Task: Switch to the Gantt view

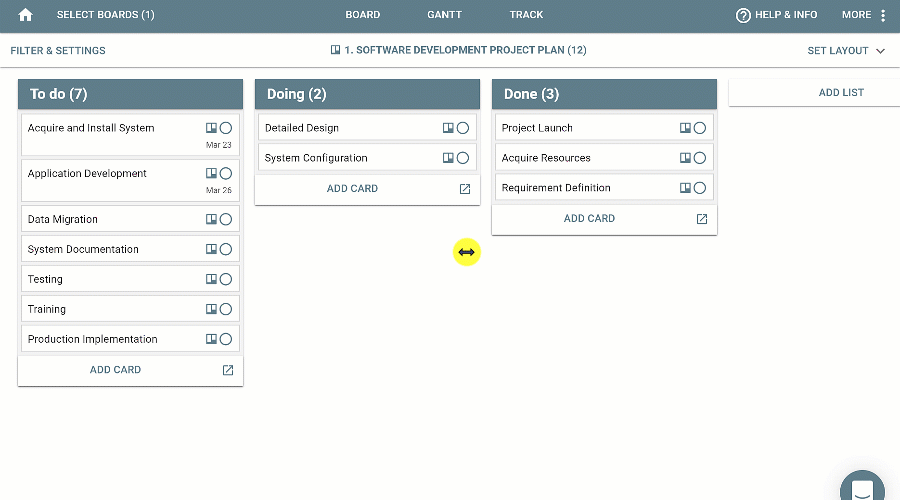Action: (x=443, y=15)
